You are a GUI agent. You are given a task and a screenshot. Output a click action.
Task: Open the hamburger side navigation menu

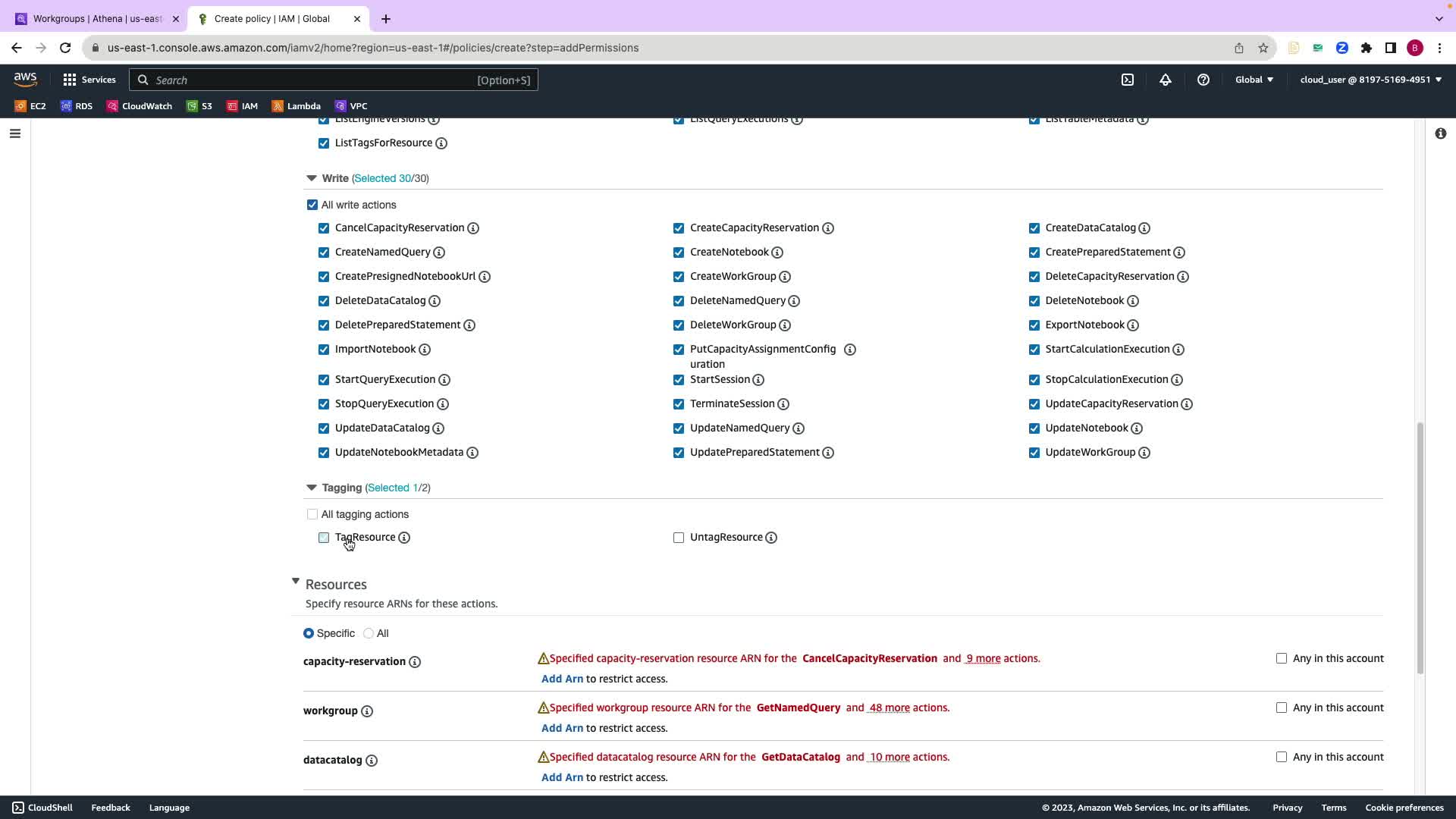tap(15, 133)
